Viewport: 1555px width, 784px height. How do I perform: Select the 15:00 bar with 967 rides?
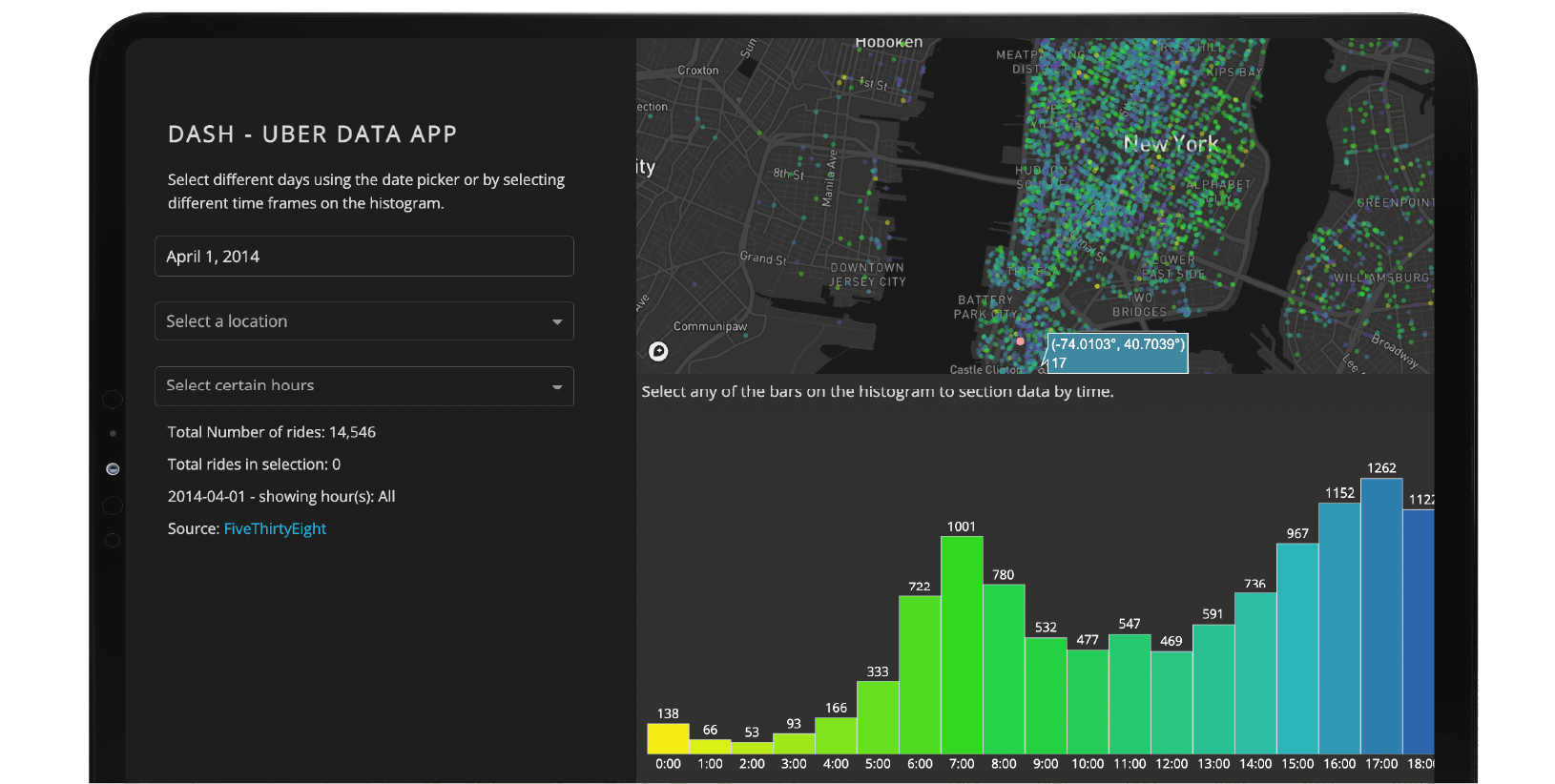tap(1297, 649)
